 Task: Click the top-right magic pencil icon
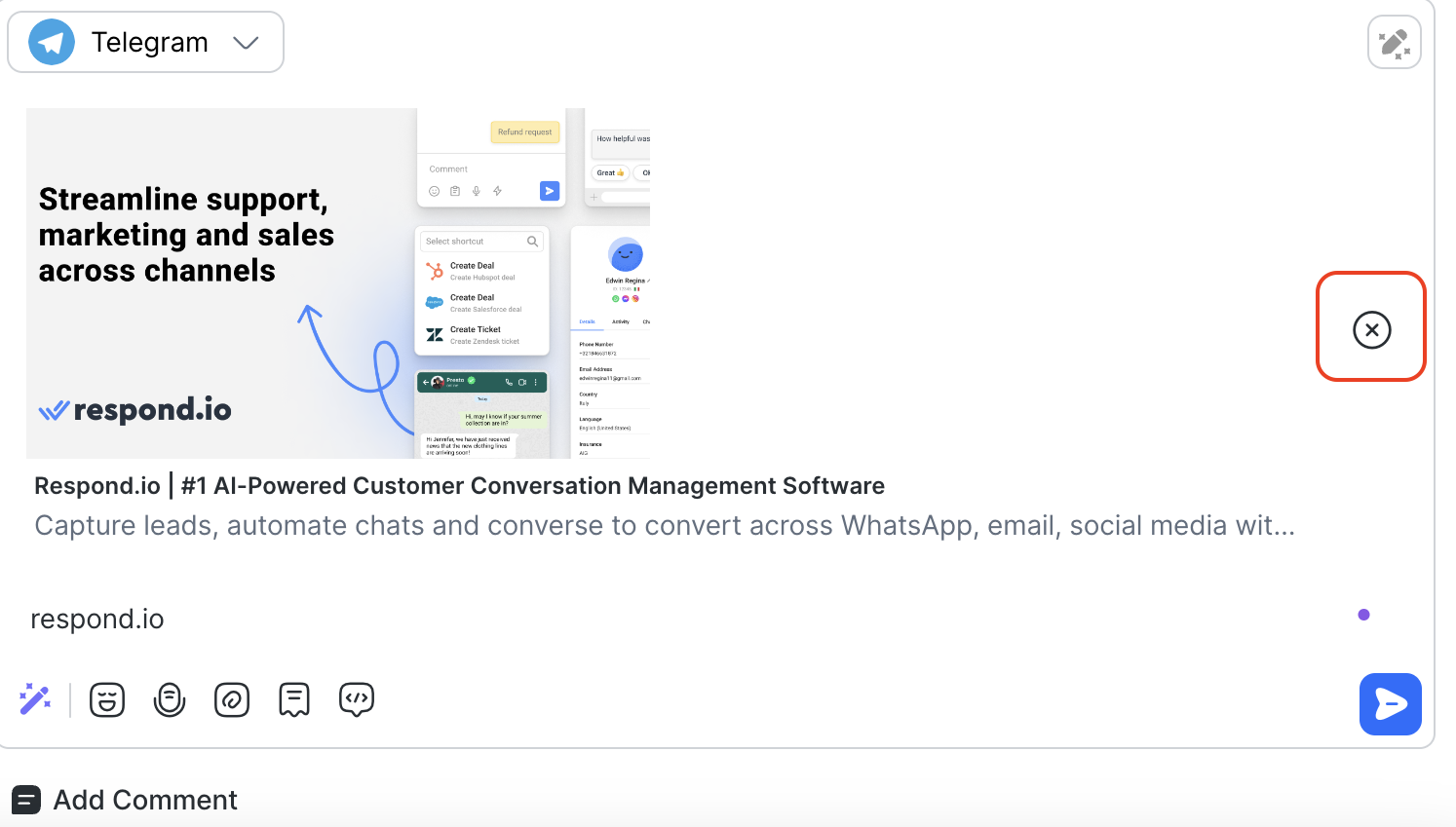pos(1394,43)
